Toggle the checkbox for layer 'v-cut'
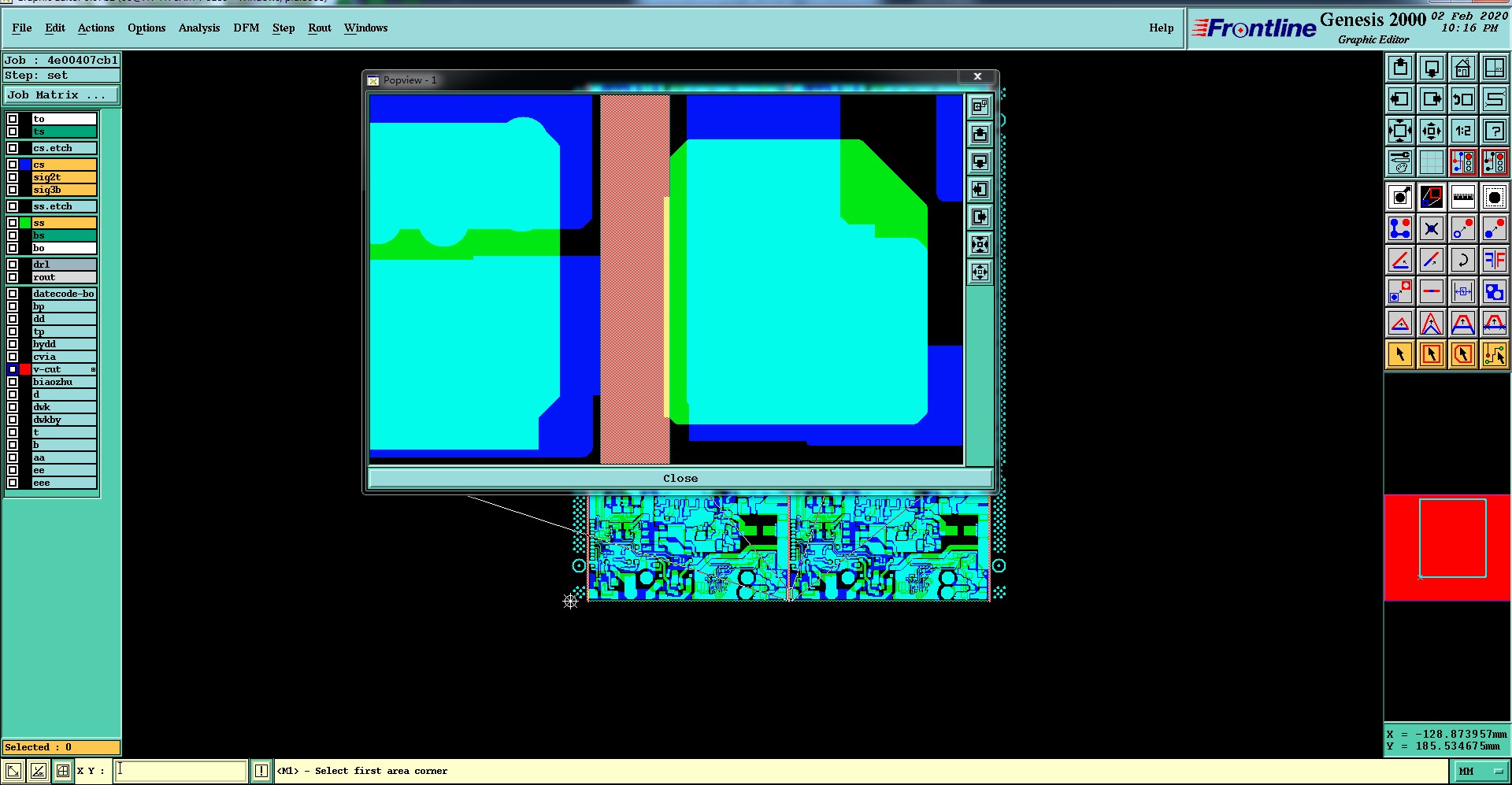Viewport: 1512px width, 785px height. pyautogui.click(x=13, y=369)
